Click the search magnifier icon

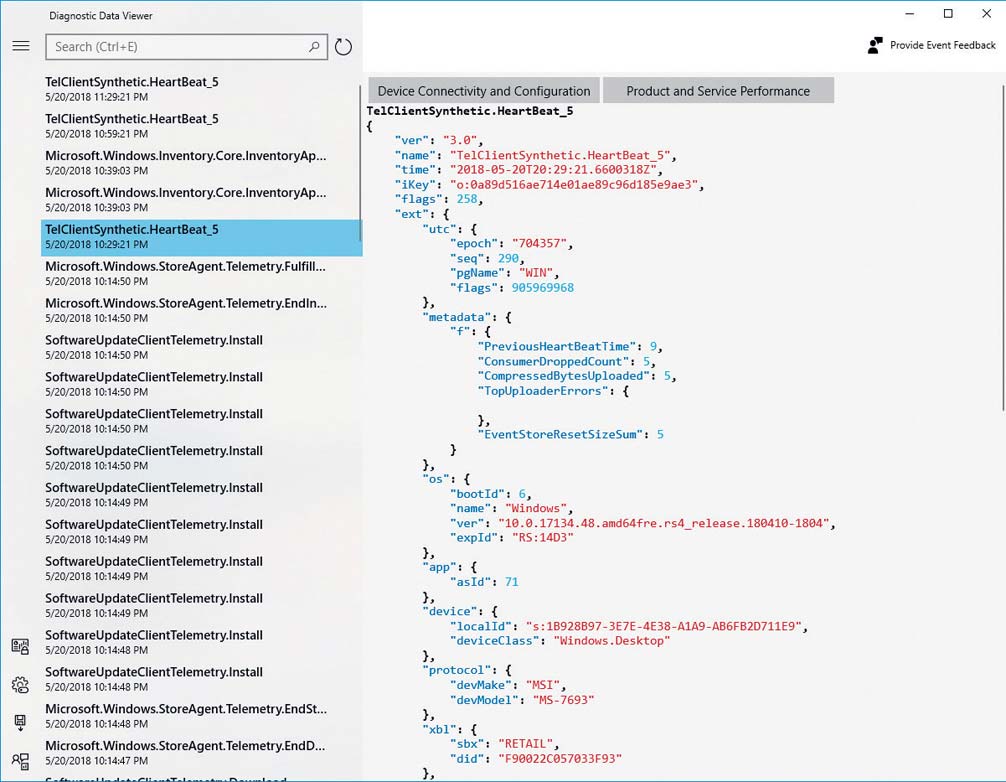[314, 47]
